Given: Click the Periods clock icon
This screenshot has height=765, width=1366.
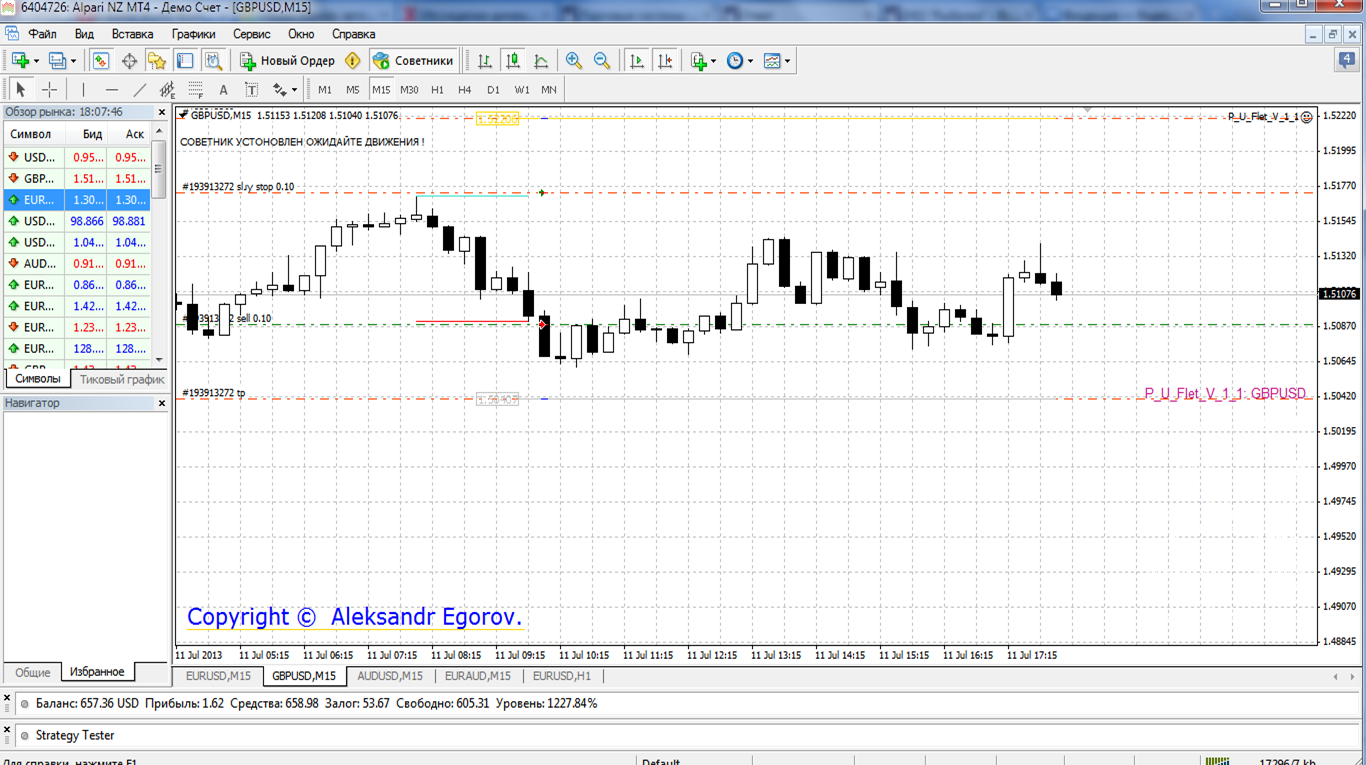Looking at the screenshot, I should (x=735, y=61).
